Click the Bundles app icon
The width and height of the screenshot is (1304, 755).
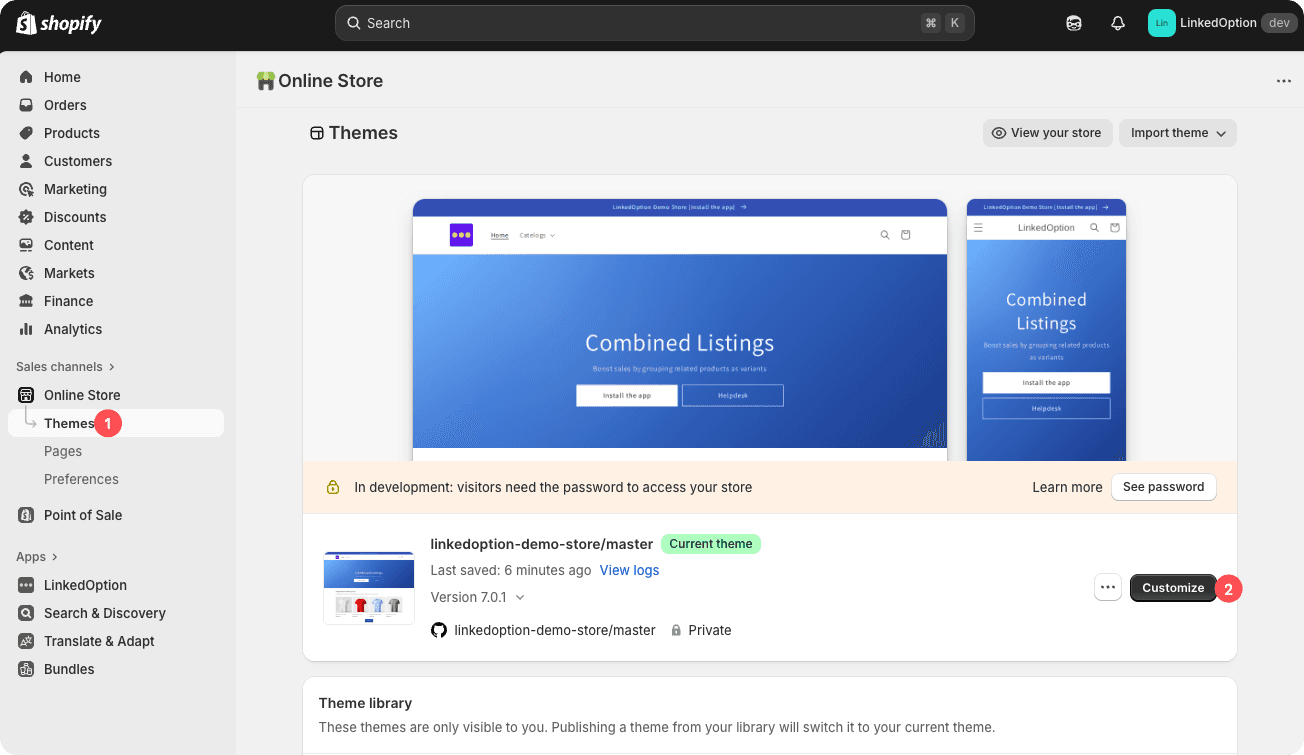tap(26, 669)
